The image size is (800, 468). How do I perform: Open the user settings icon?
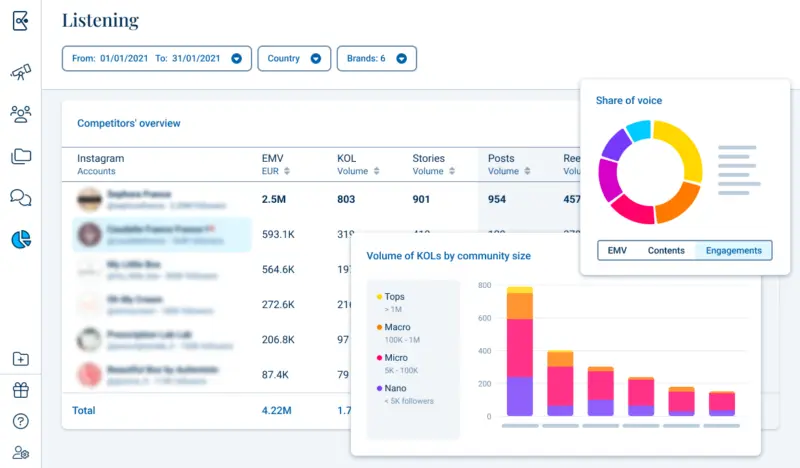click(20, 453)
